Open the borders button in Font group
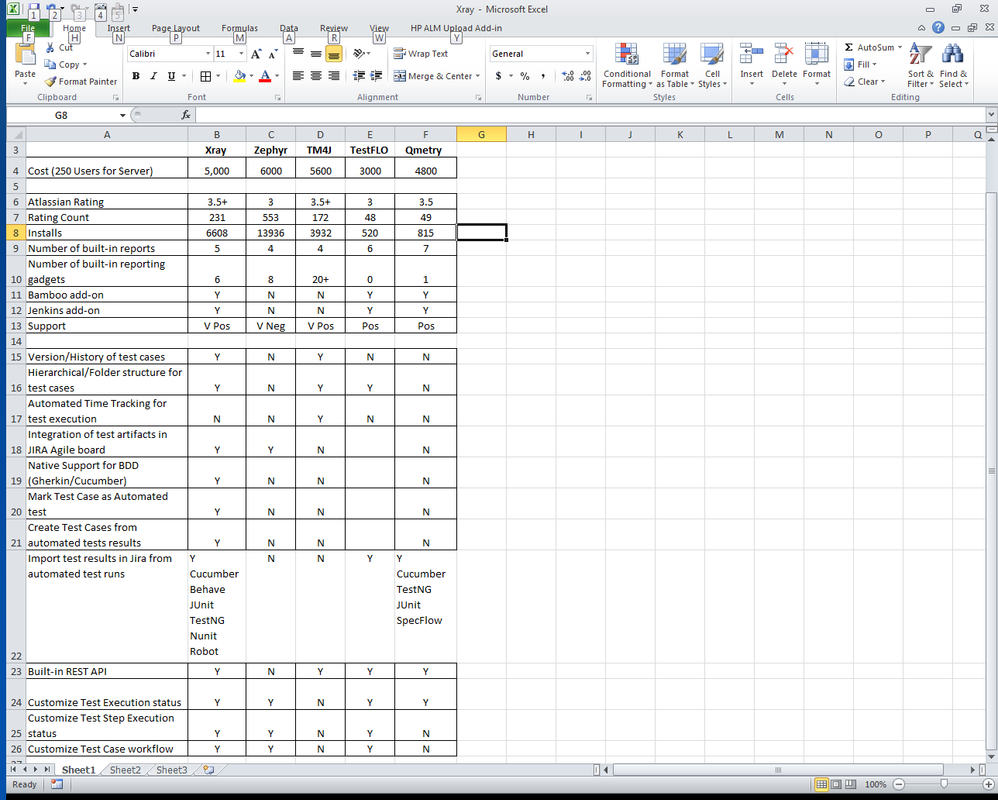This screenshot has width=998, height=800. 206,76
